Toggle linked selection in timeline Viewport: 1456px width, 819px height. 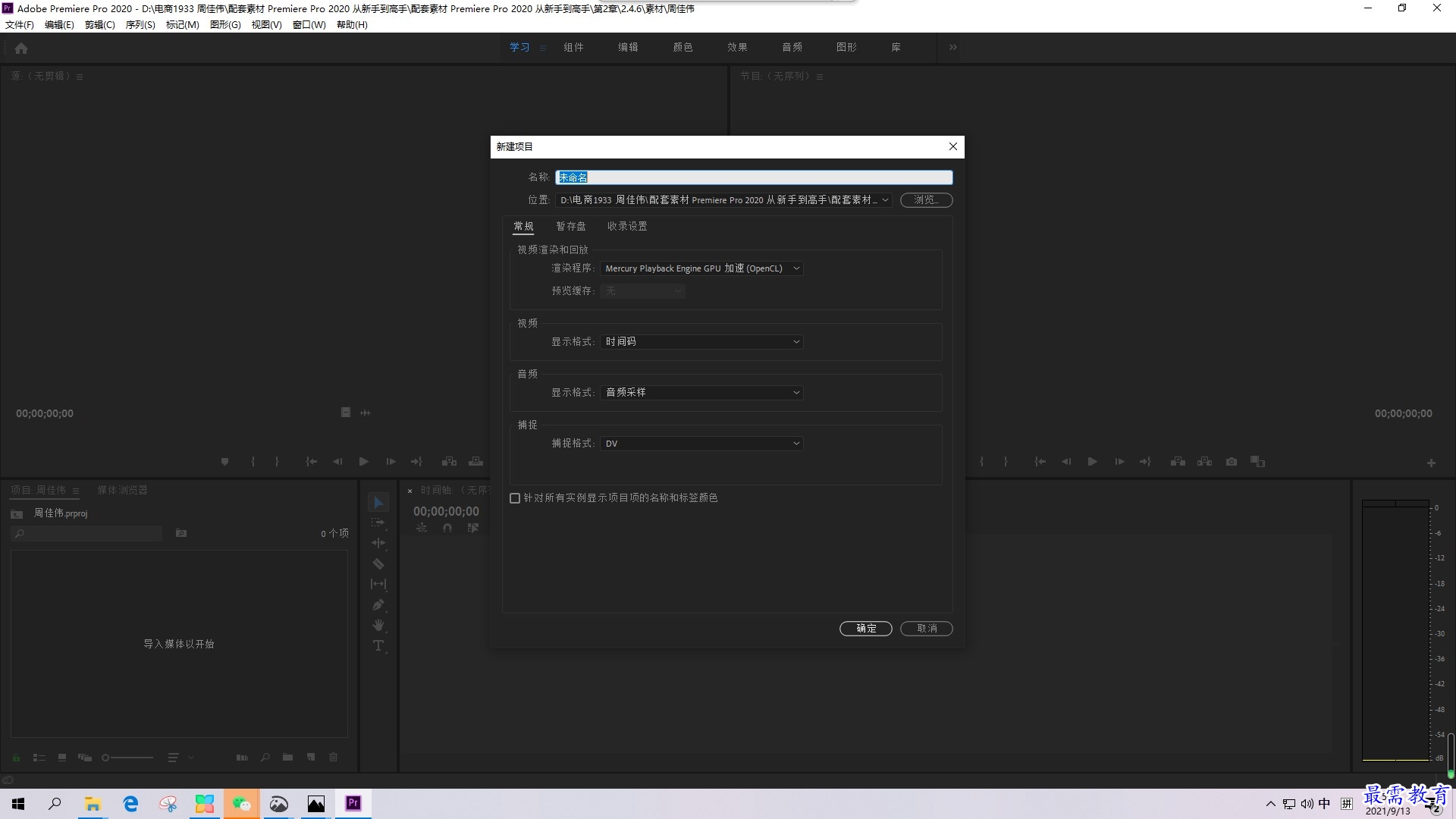(473, 529)
